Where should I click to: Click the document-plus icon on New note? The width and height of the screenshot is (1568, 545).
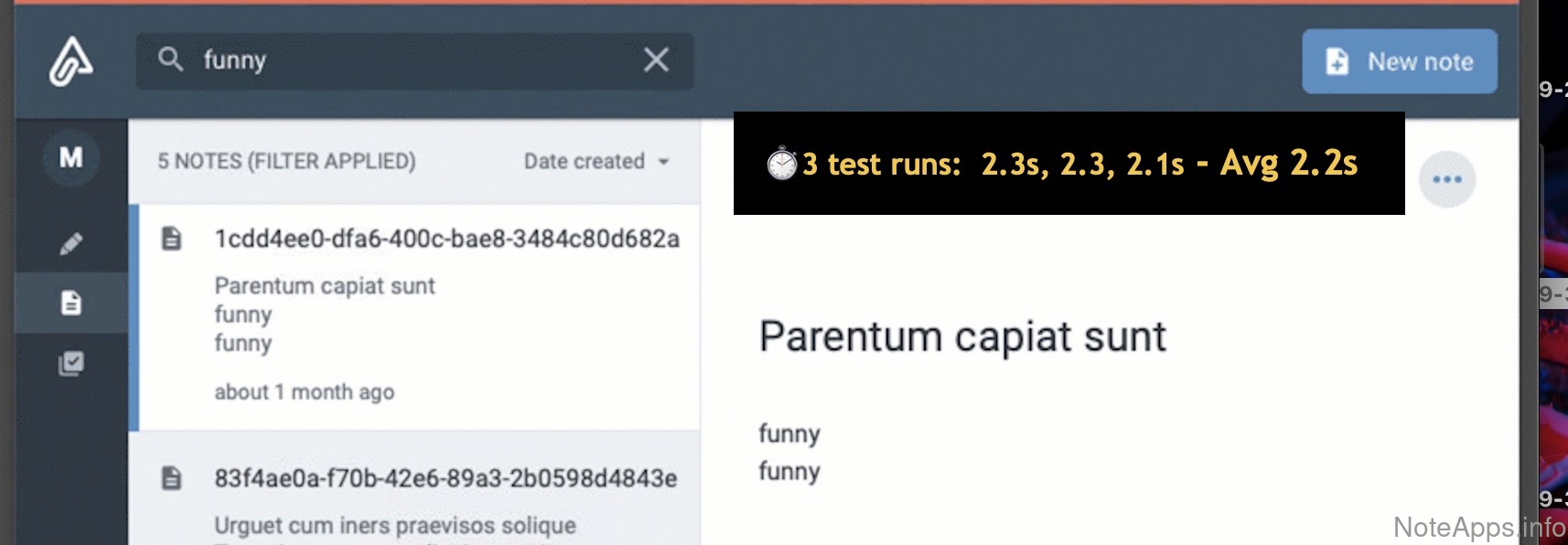(1337, 61)
